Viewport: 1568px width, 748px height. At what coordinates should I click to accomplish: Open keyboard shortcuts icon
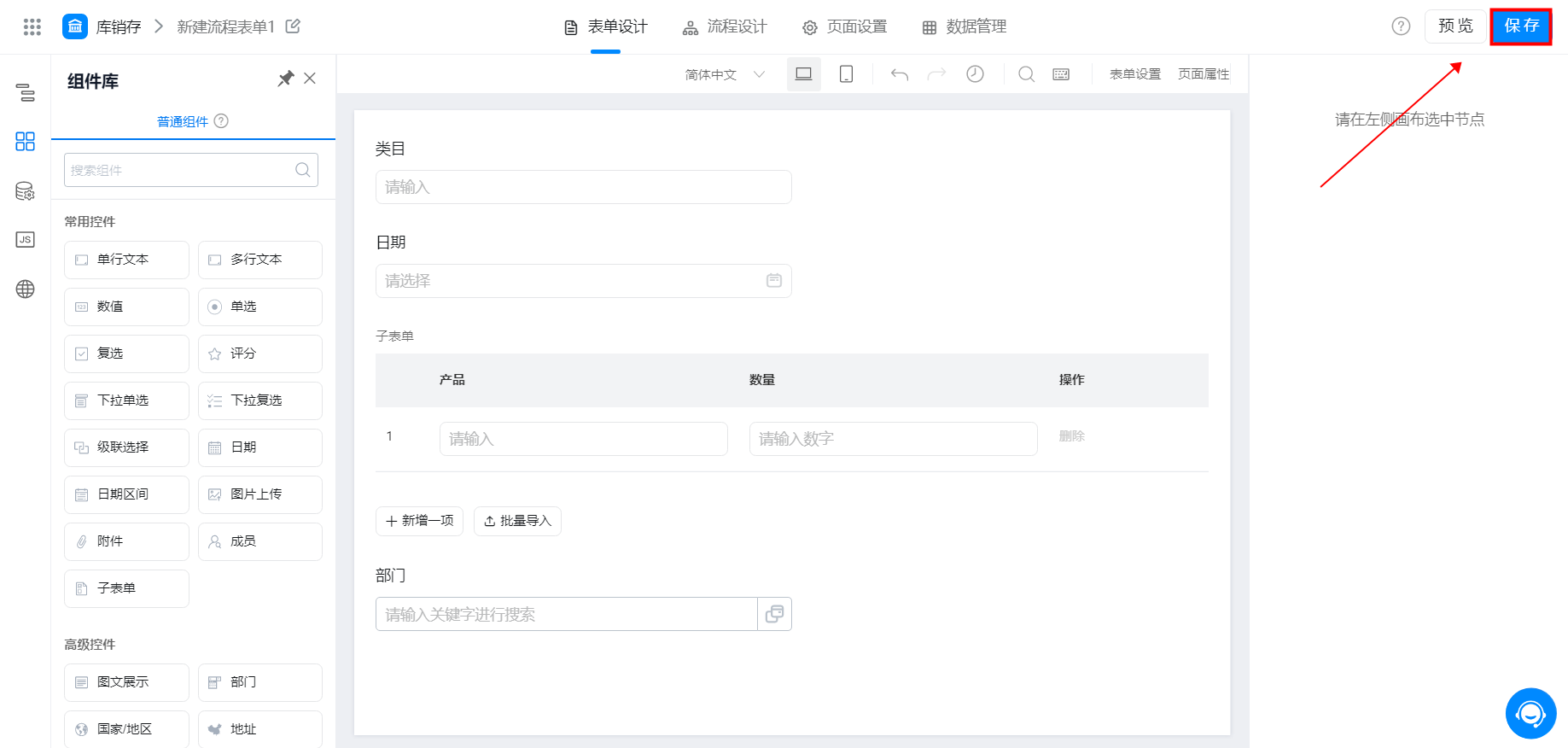[x=1061, y=74]
